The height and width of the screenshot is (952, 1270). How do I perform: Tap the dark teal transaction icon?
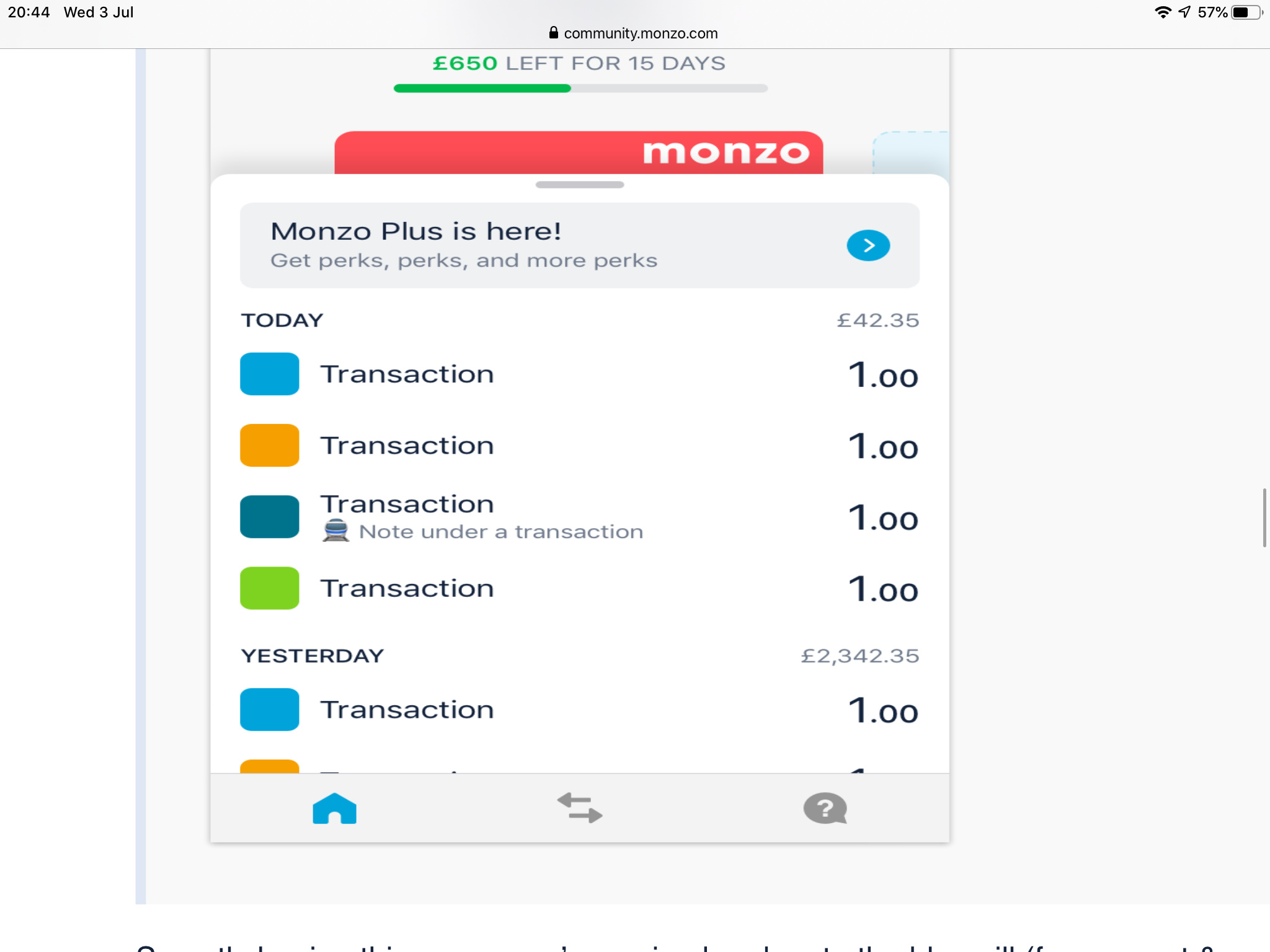pos(269,516)
